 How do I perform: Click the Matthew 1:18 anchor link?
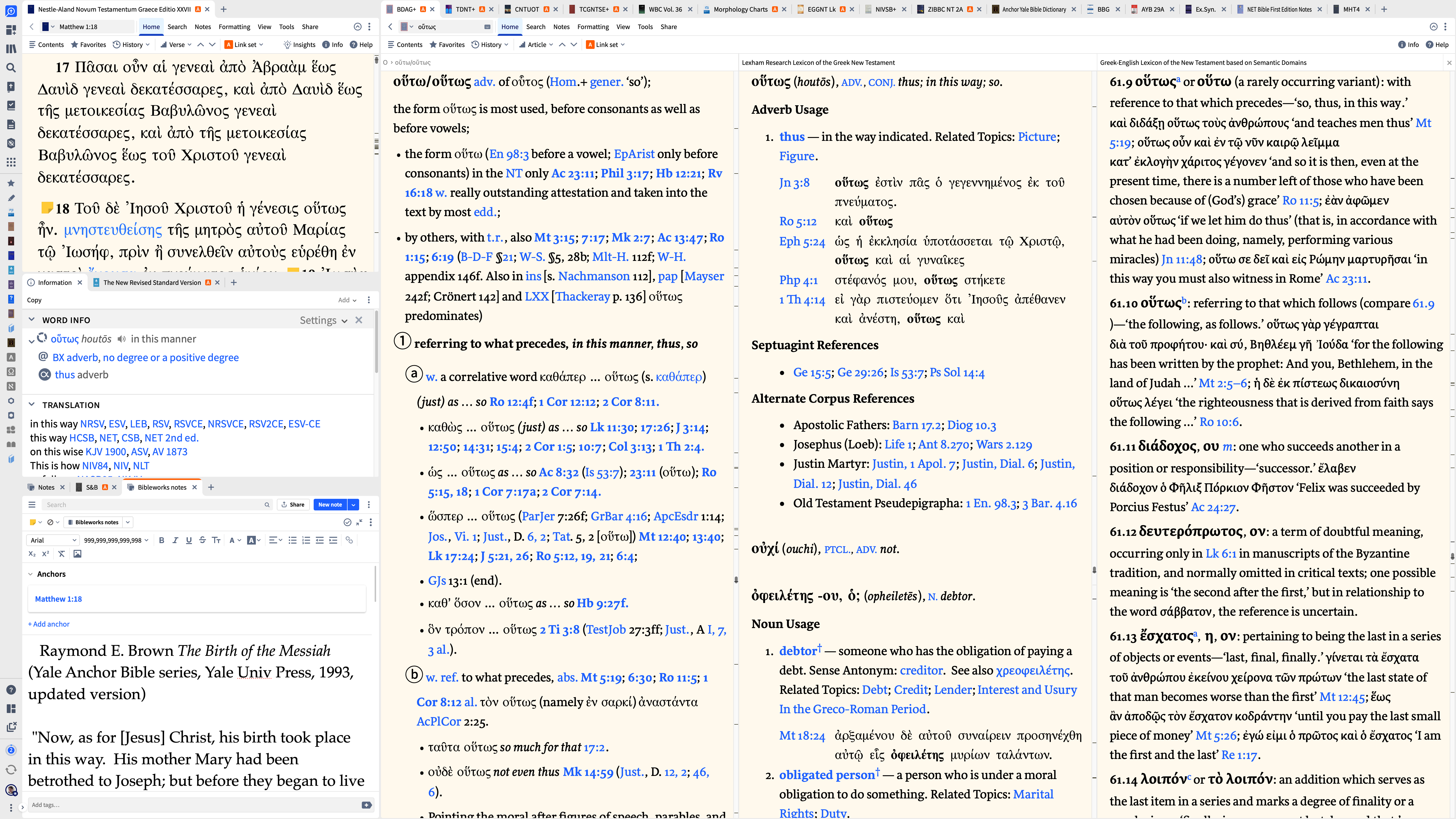pos(58,599)
